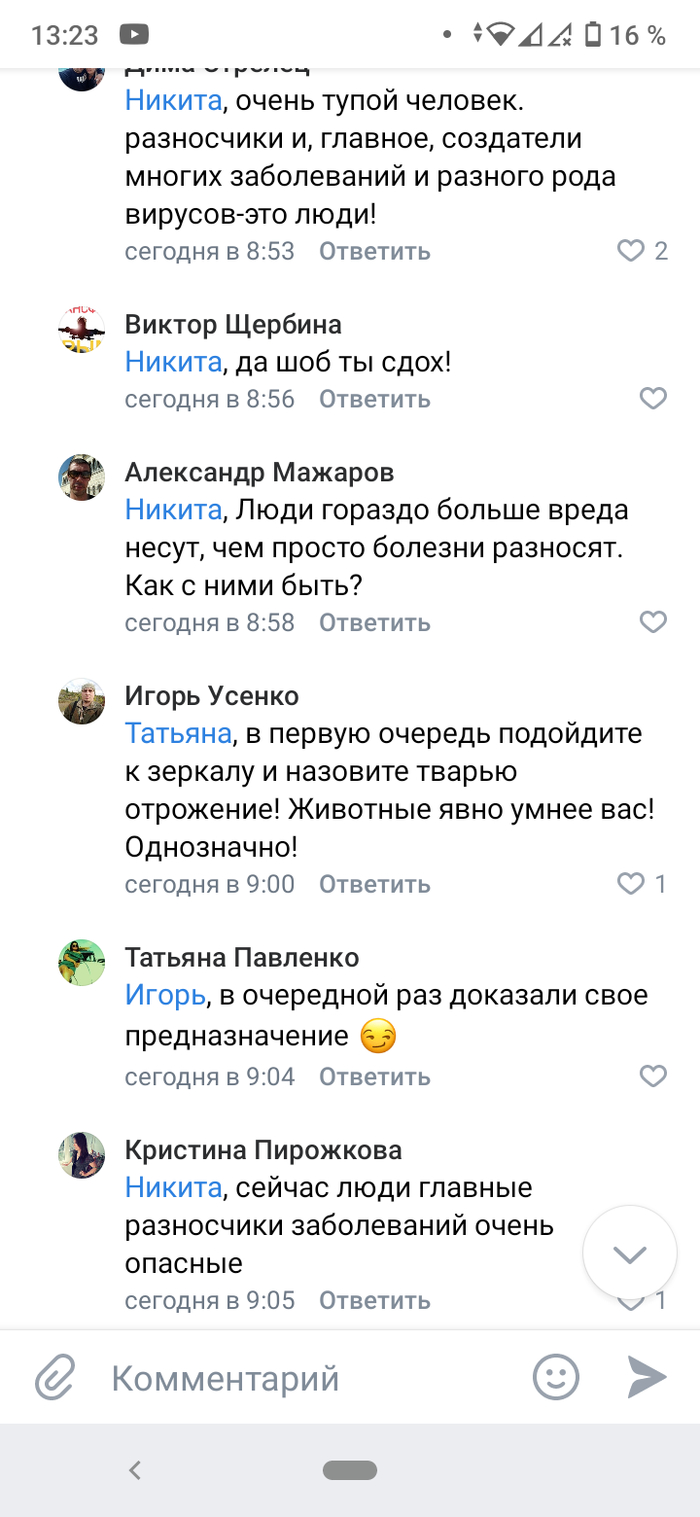Tap the Android back arrow
Image resolution: width=700 pixels, height=1517 pixels.
pyautogui.click(x=135, y=1469)
